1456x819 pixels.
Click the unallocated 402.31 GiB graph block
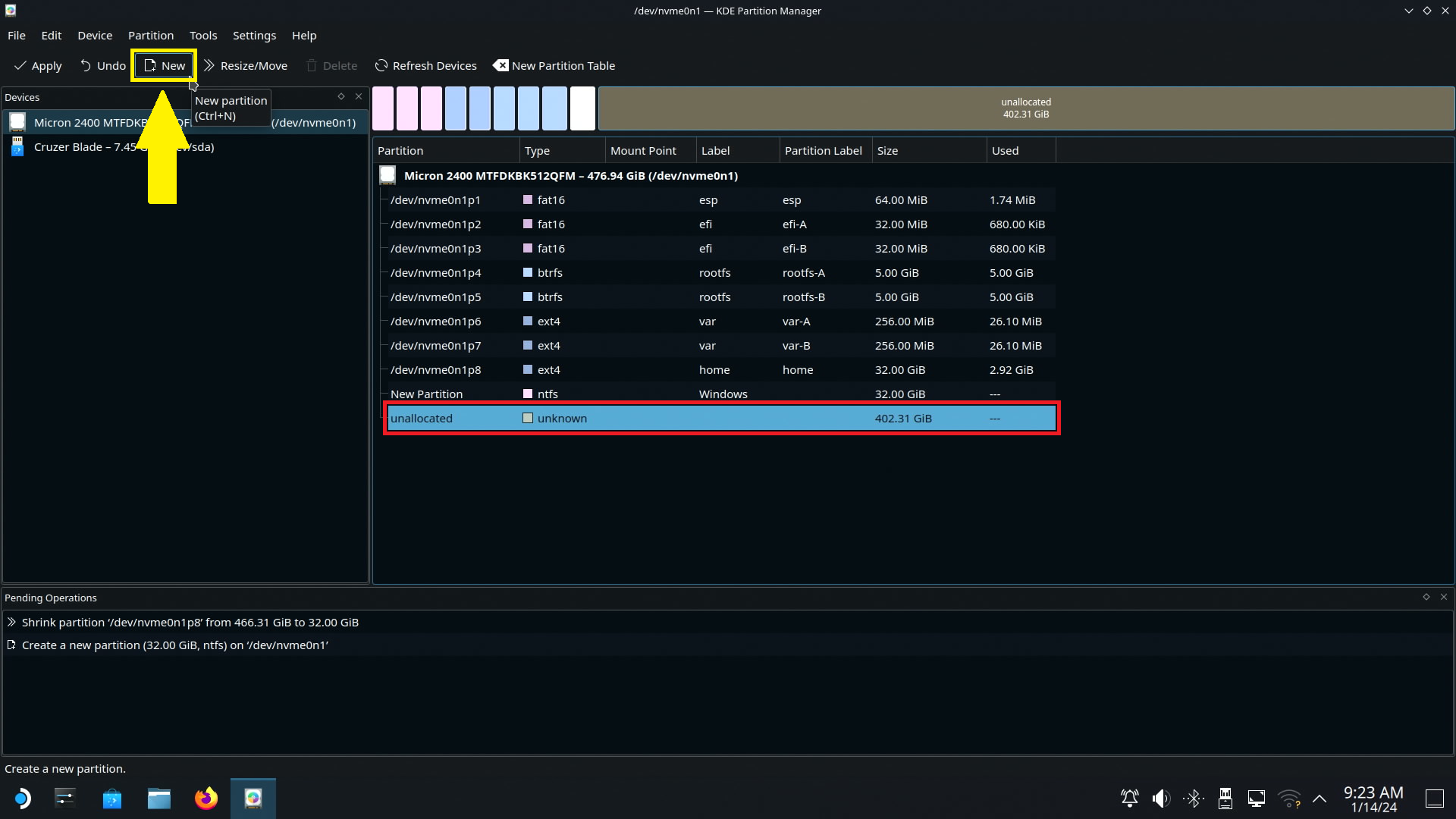click(1025, 108)
